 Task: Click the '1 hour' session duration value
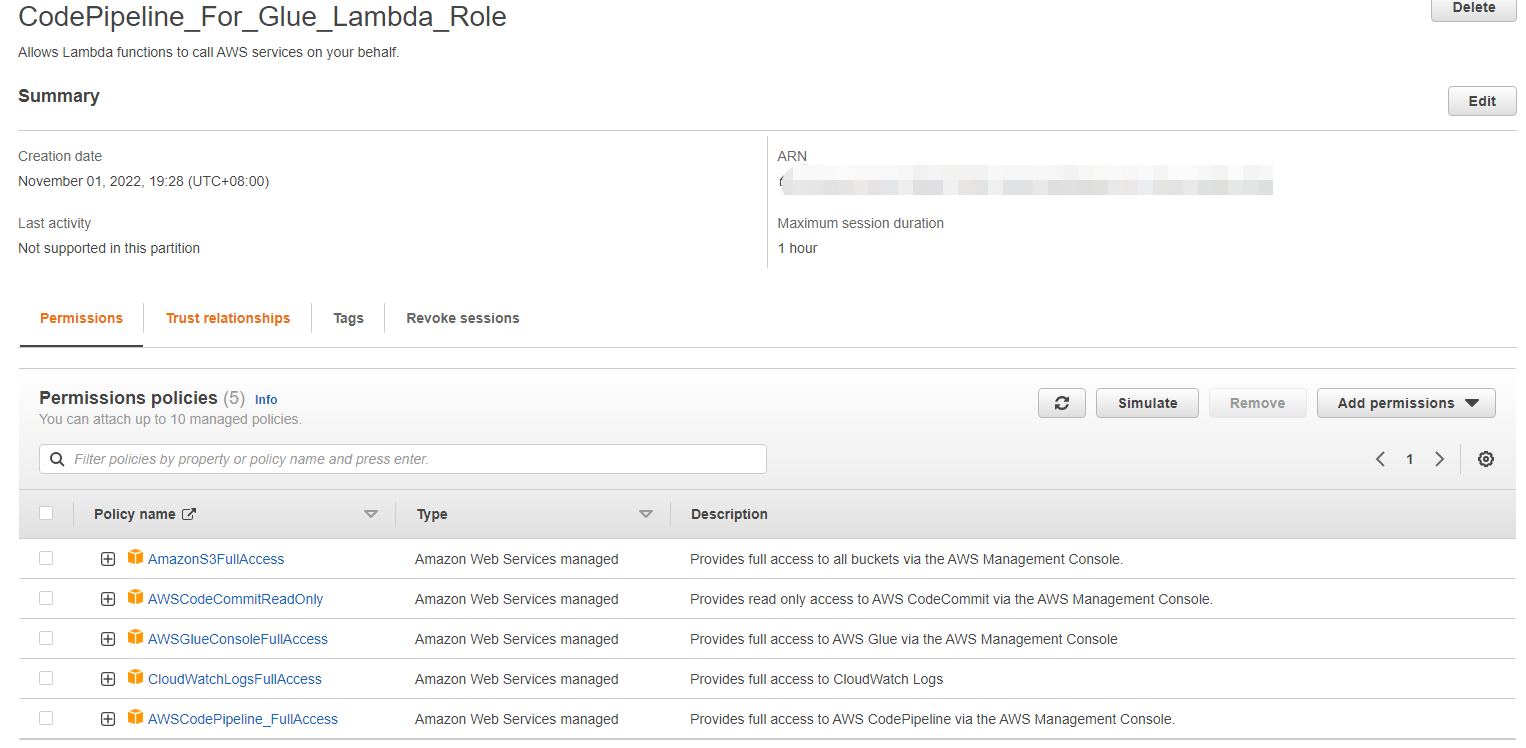click(797, 248)
